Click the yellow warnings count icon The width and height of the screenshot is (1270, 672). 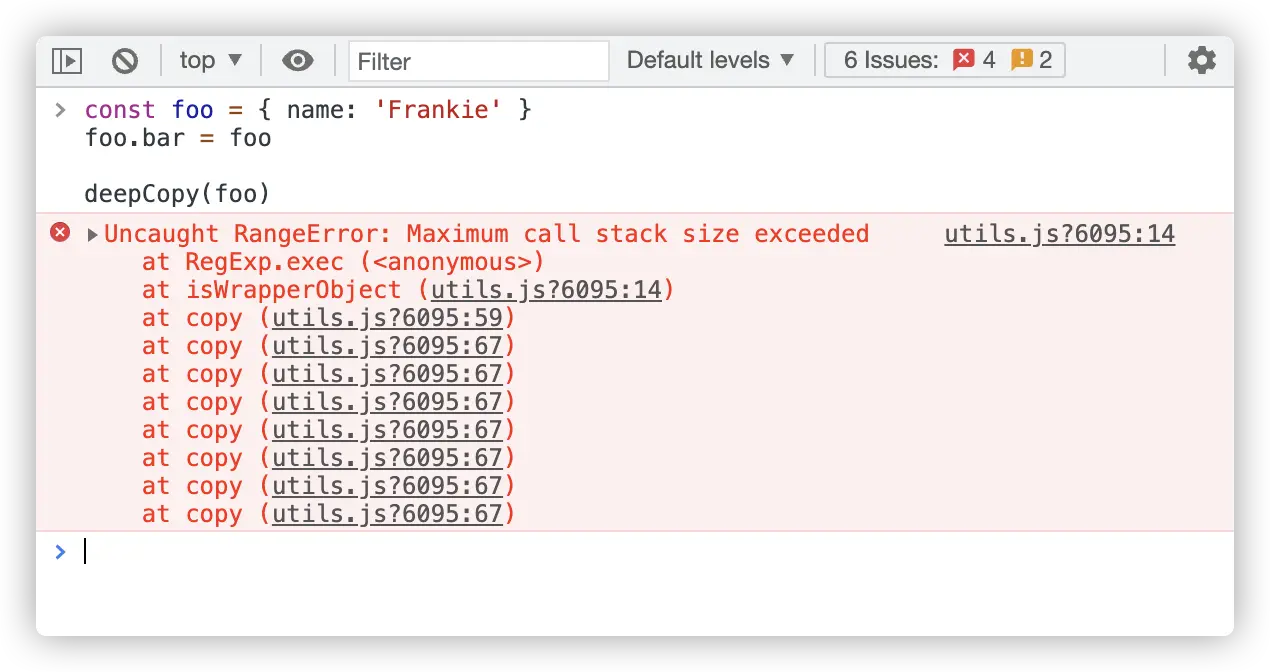(x=1021, y=60)
